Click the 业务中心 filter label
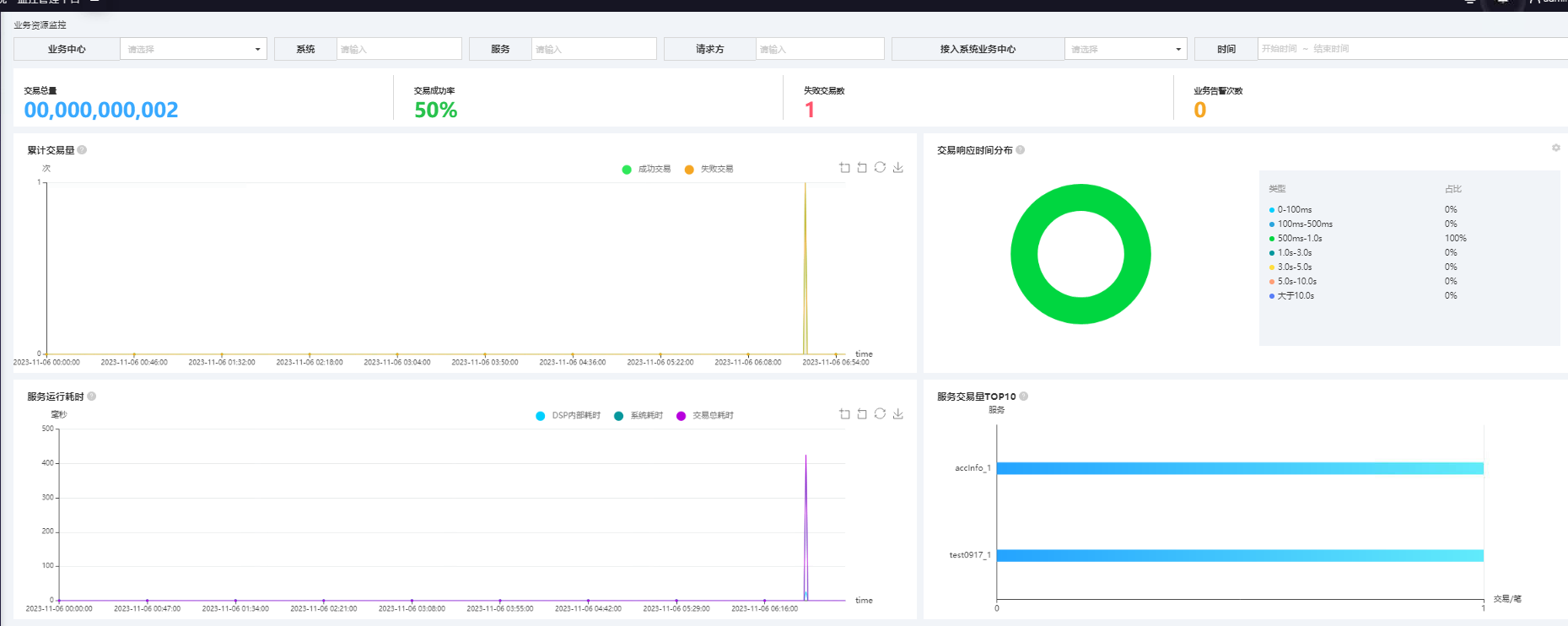Image resolution: width=1568 pixels, height=626 pixels. pyautogui.click(x=67, y=49)
